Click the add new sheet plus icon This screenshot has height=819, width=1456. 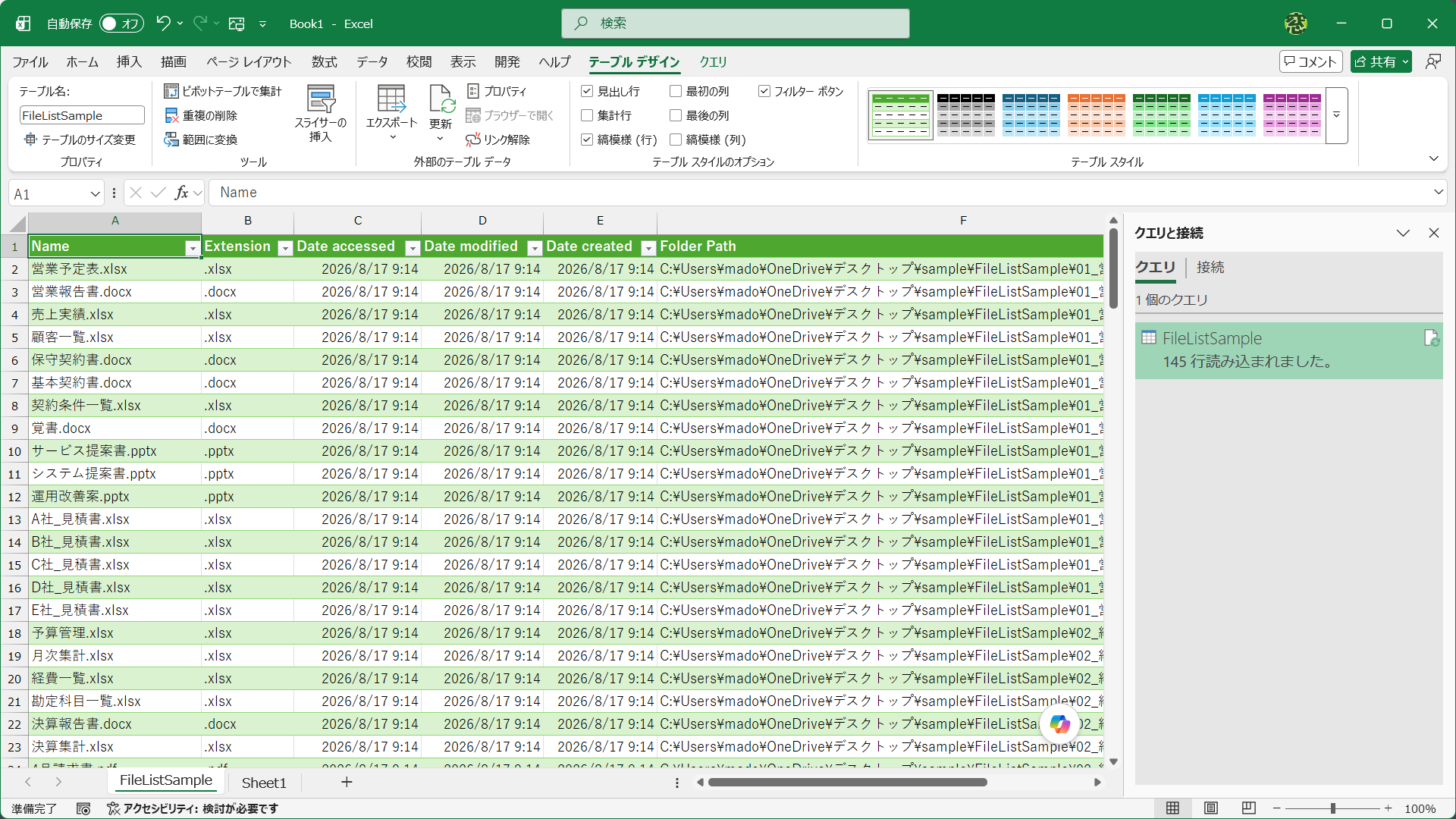coord(347,782)
